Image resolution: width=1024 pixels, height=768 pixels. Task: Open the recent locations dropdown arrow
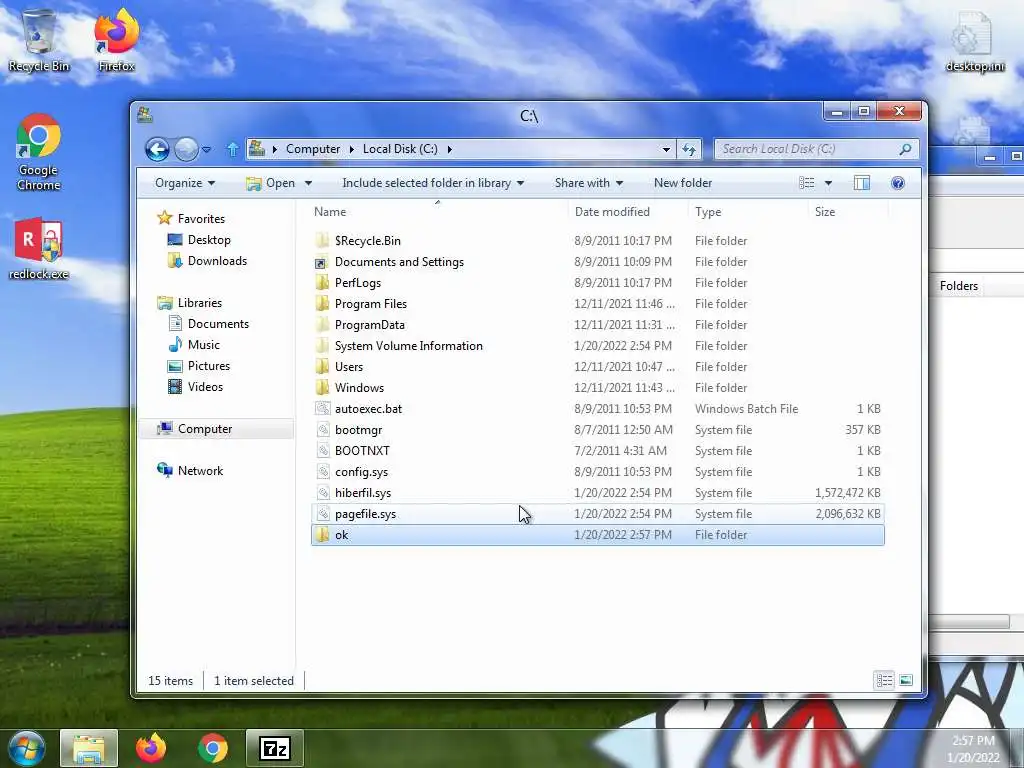206,150
